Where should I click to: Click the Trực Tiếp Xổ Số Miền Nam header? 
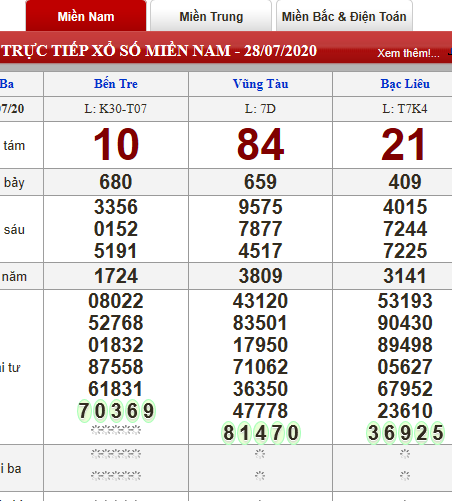click(159, 51)
